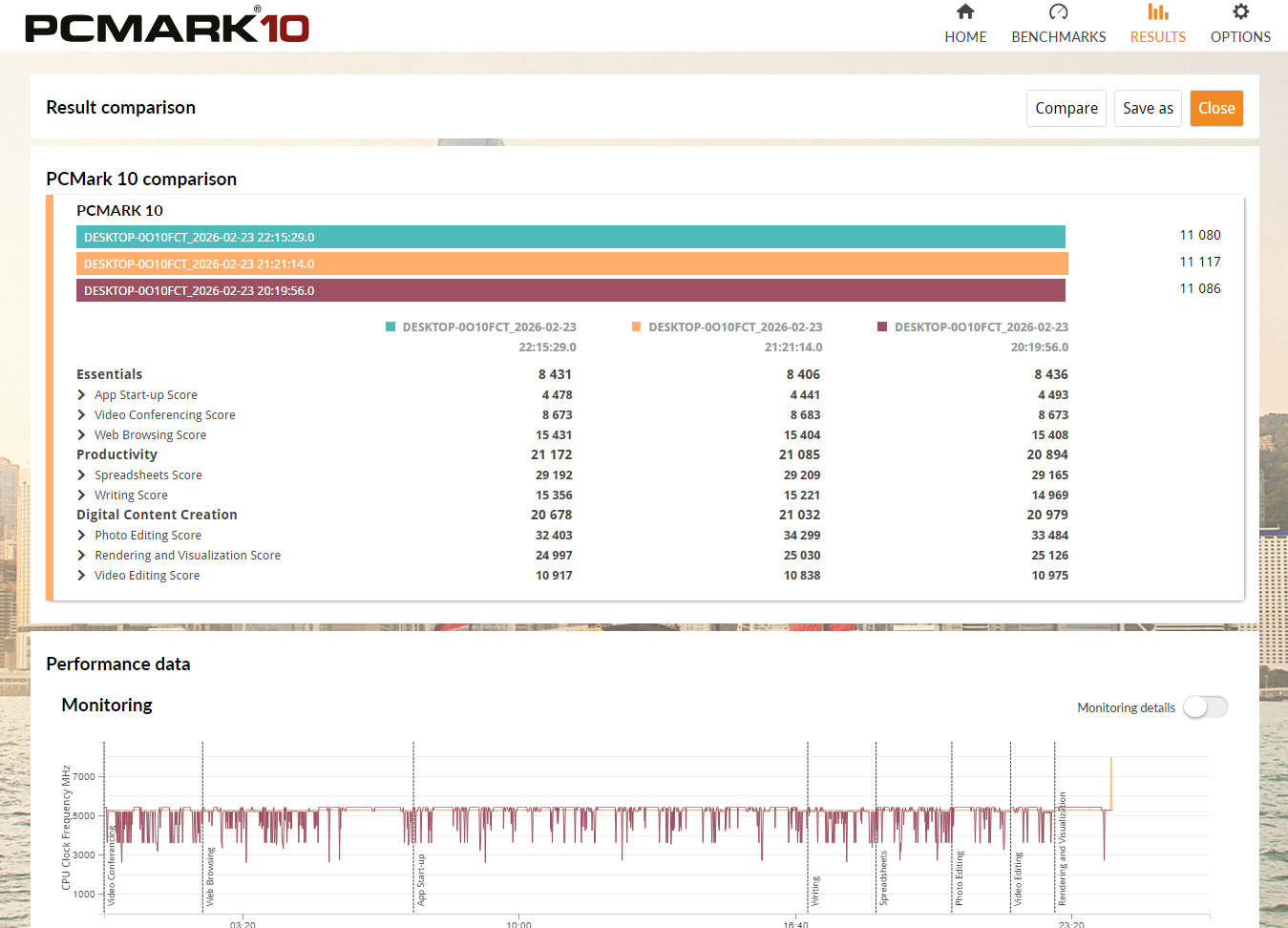This screenshot has width=1288, height=928.
Task: Click the Compare button
Action: coord(1066,108)
